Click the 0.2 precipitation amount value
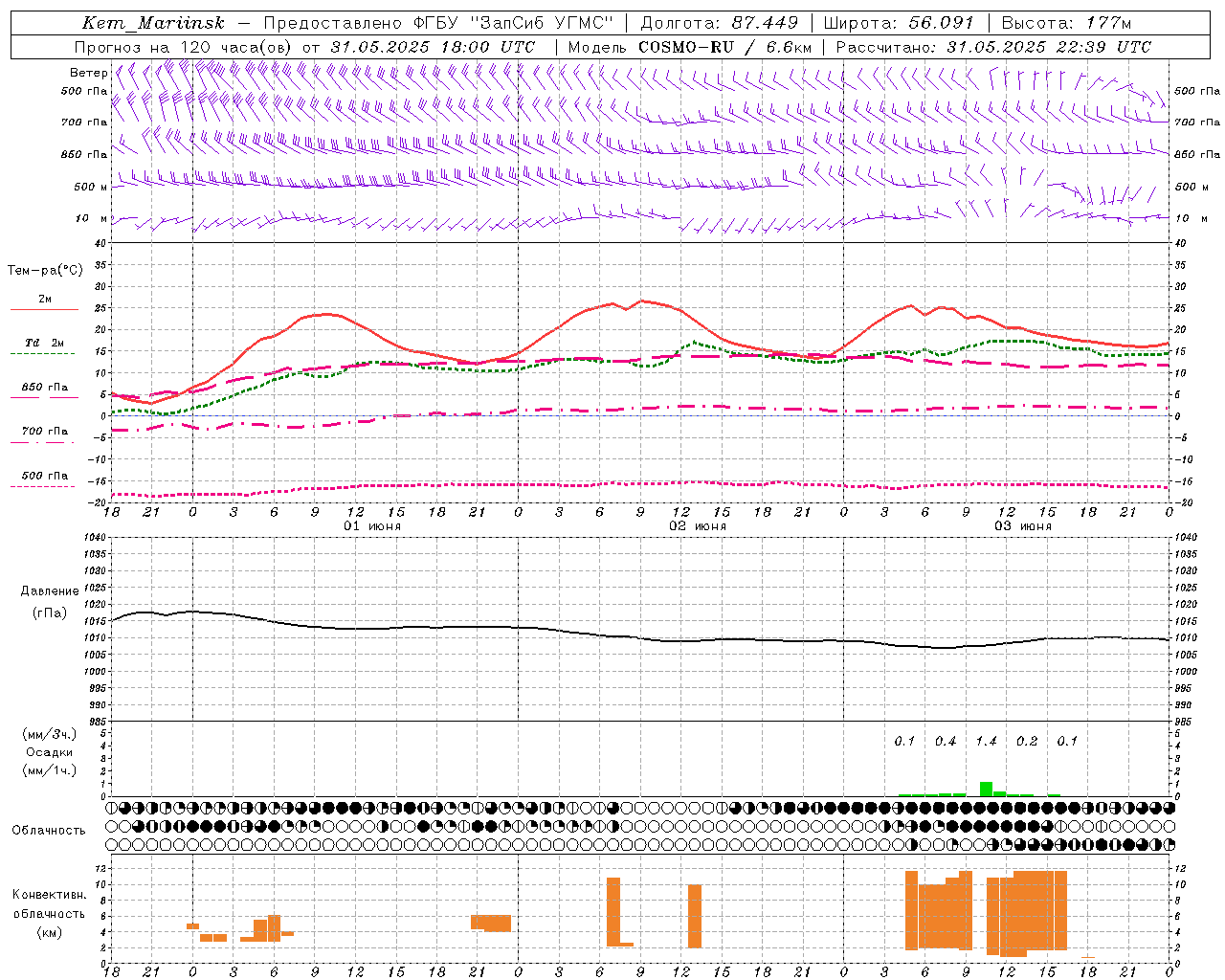 click(1027, 742)
